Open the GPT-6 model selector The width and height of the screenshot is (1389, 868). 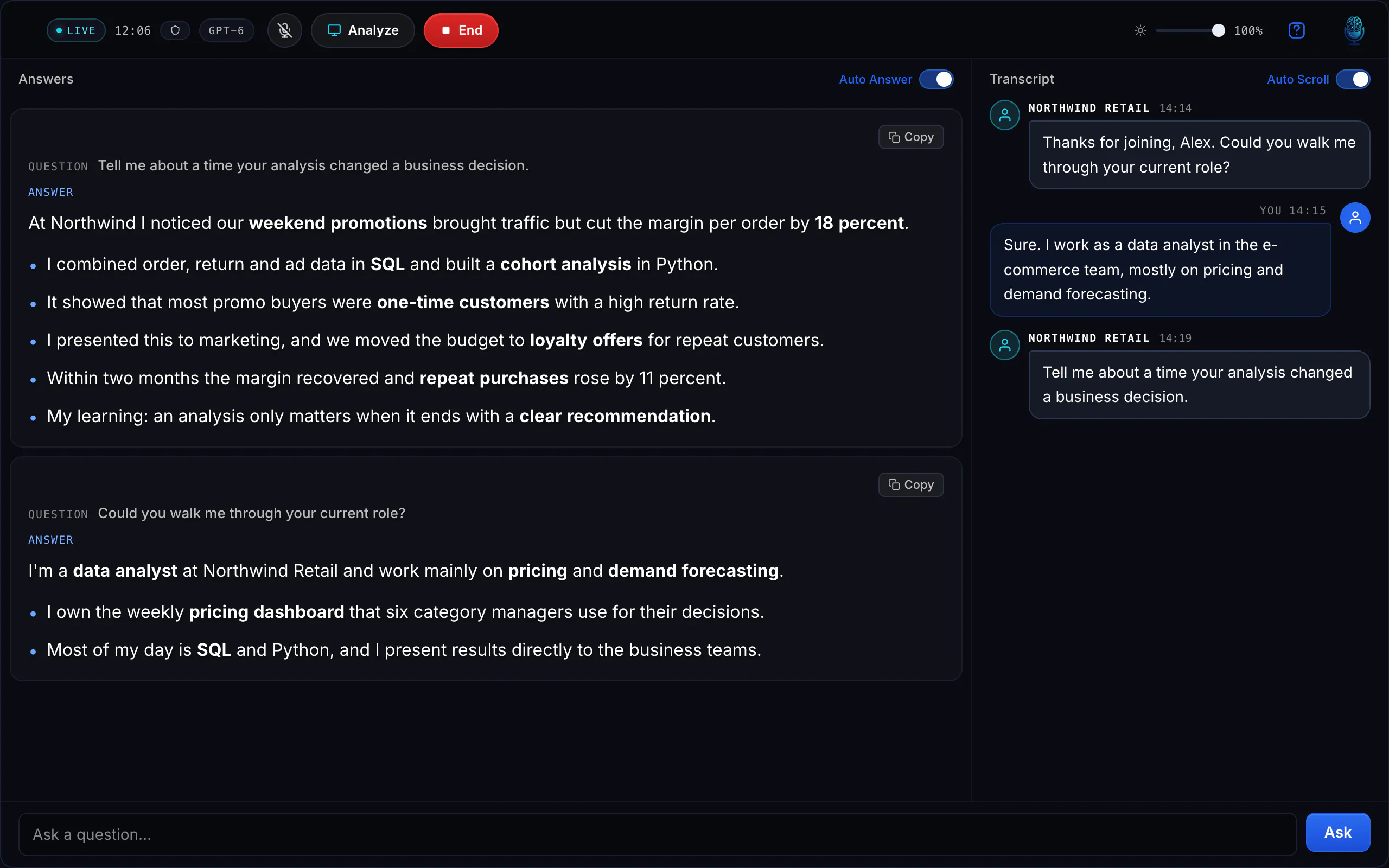tap(226, 30)
